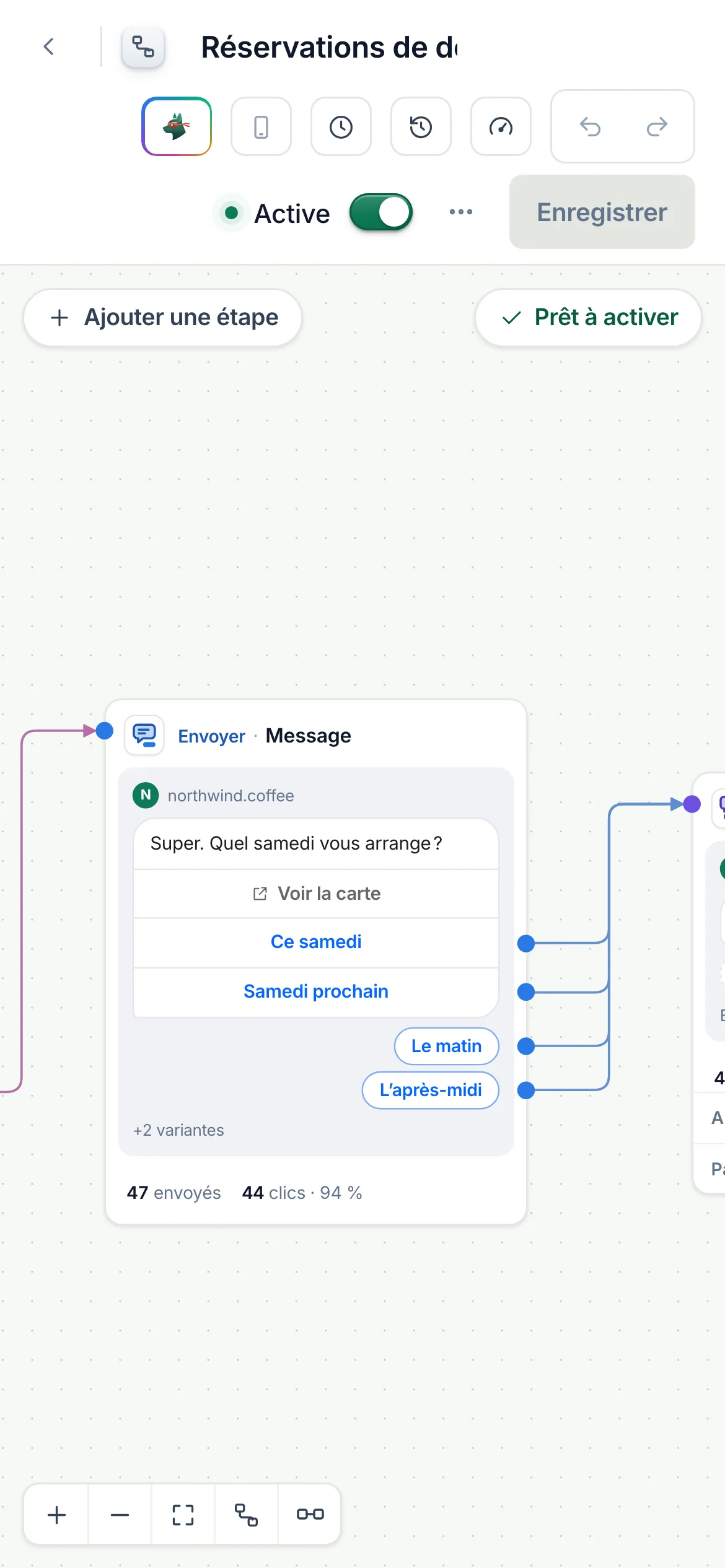
Task: Open version history icon
Action: pos(421,126)
